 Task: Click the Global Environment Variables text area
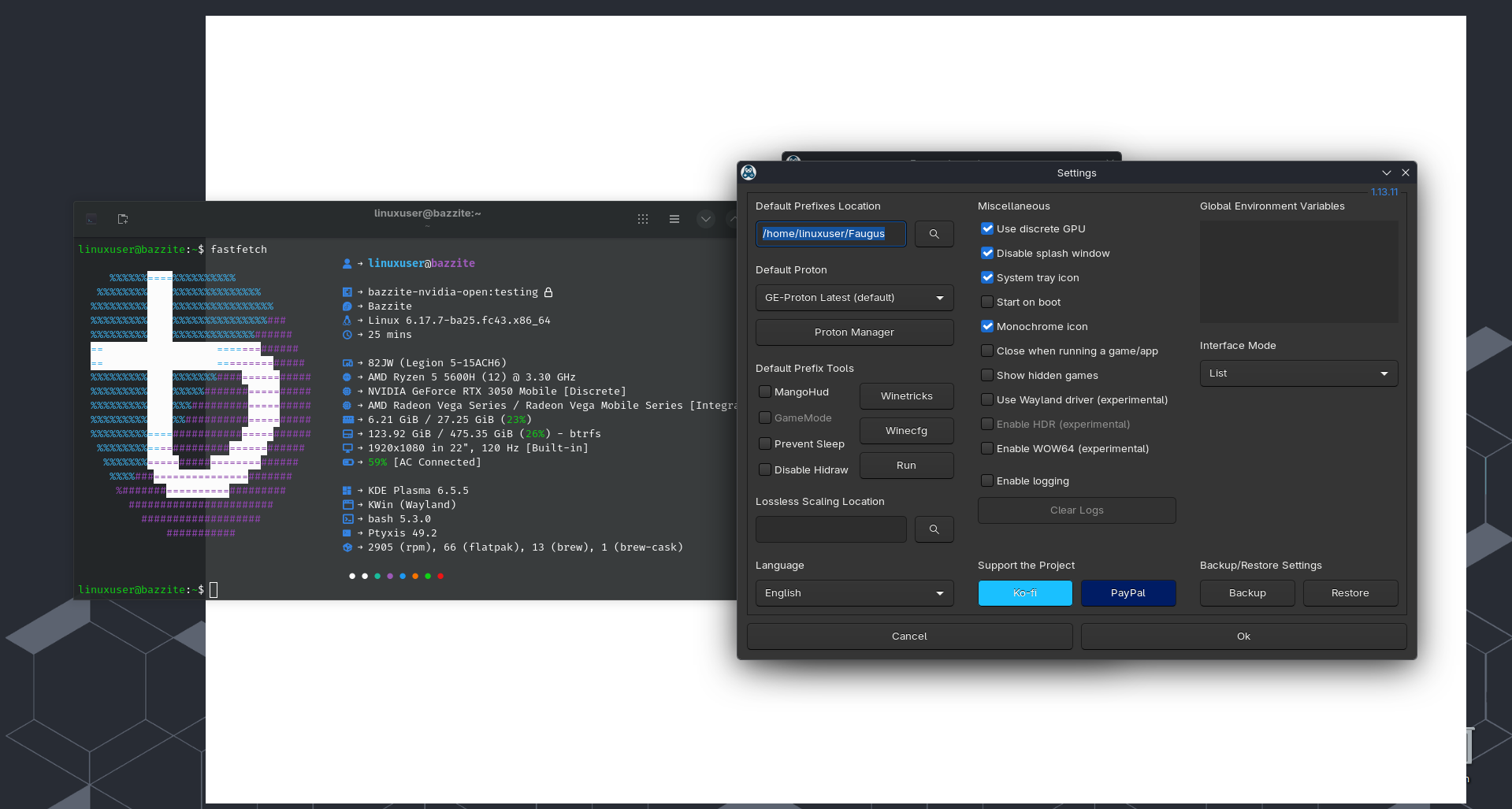(x=1299, y=272)
